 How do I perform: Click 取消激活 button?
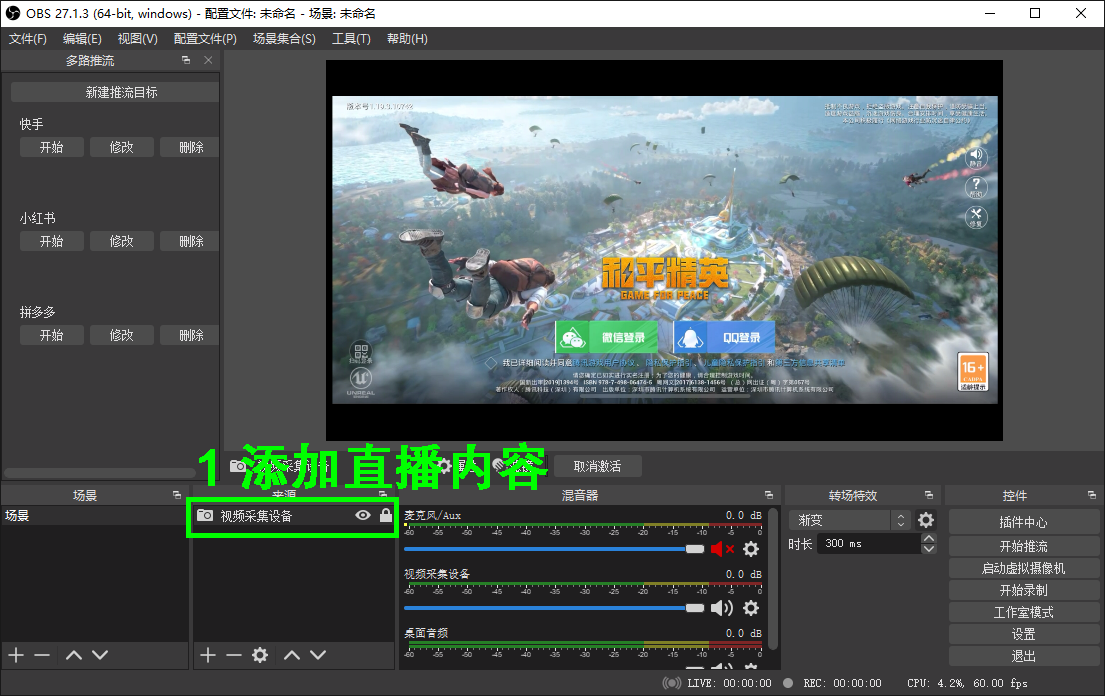click(x=598, y=466)
